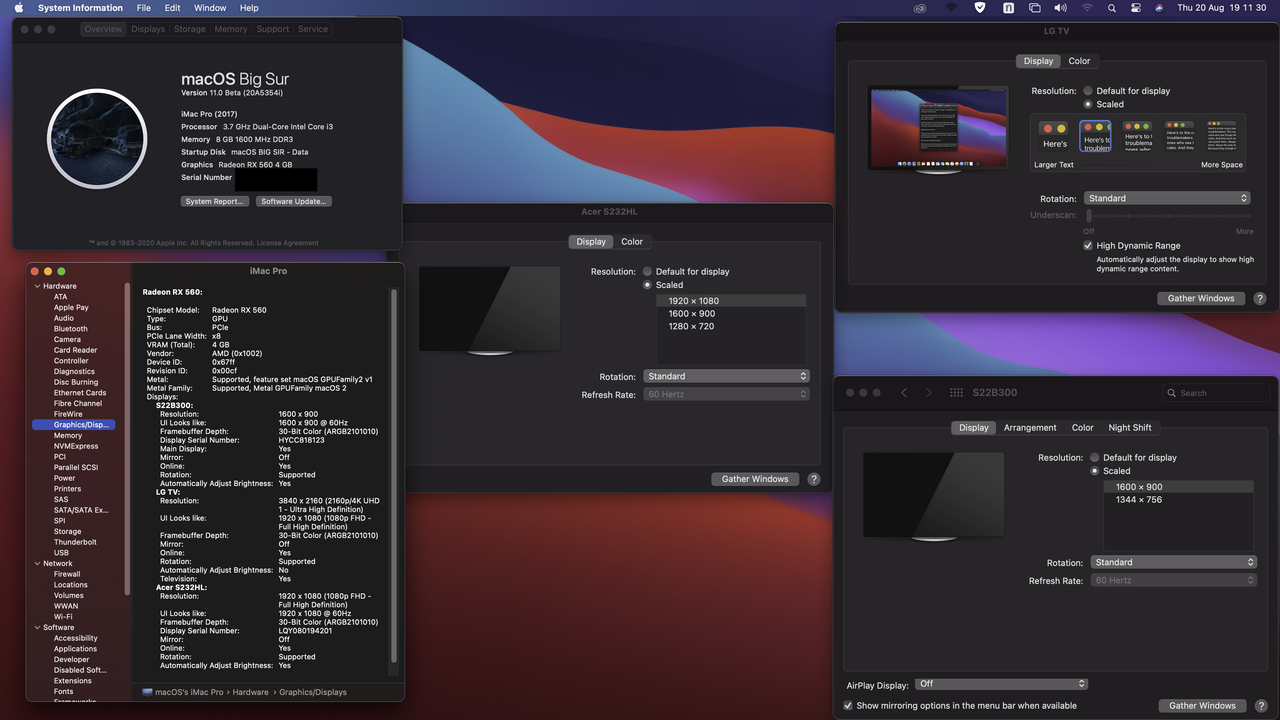
Task: Click the question mark help button in Acer S232HL window
Action: point(813,479)
